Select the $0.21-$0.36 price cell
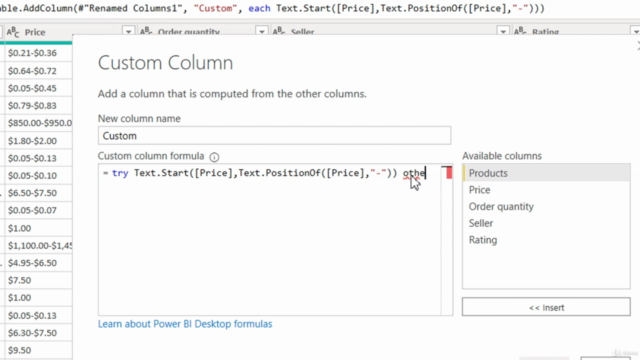The height and width of the screenshot is (360, 640). (38, 53)
